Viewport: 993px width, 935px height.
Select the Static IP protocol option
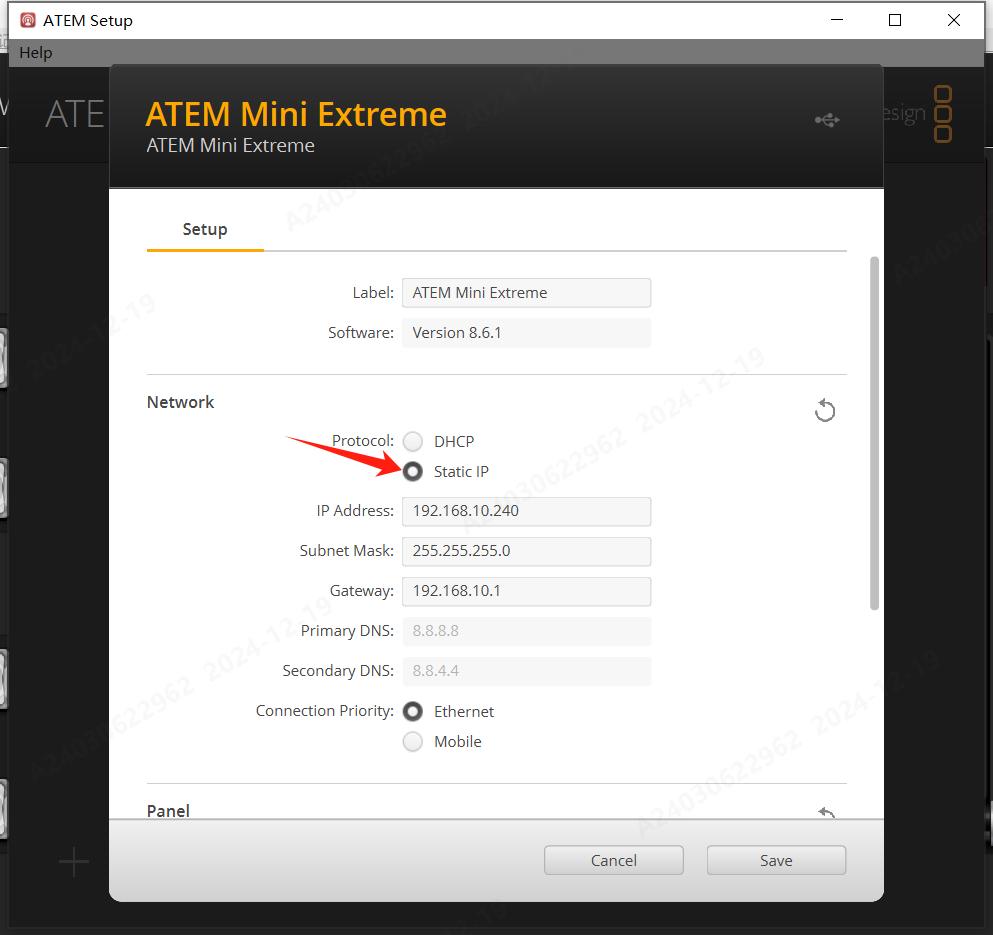pos(413,471)
